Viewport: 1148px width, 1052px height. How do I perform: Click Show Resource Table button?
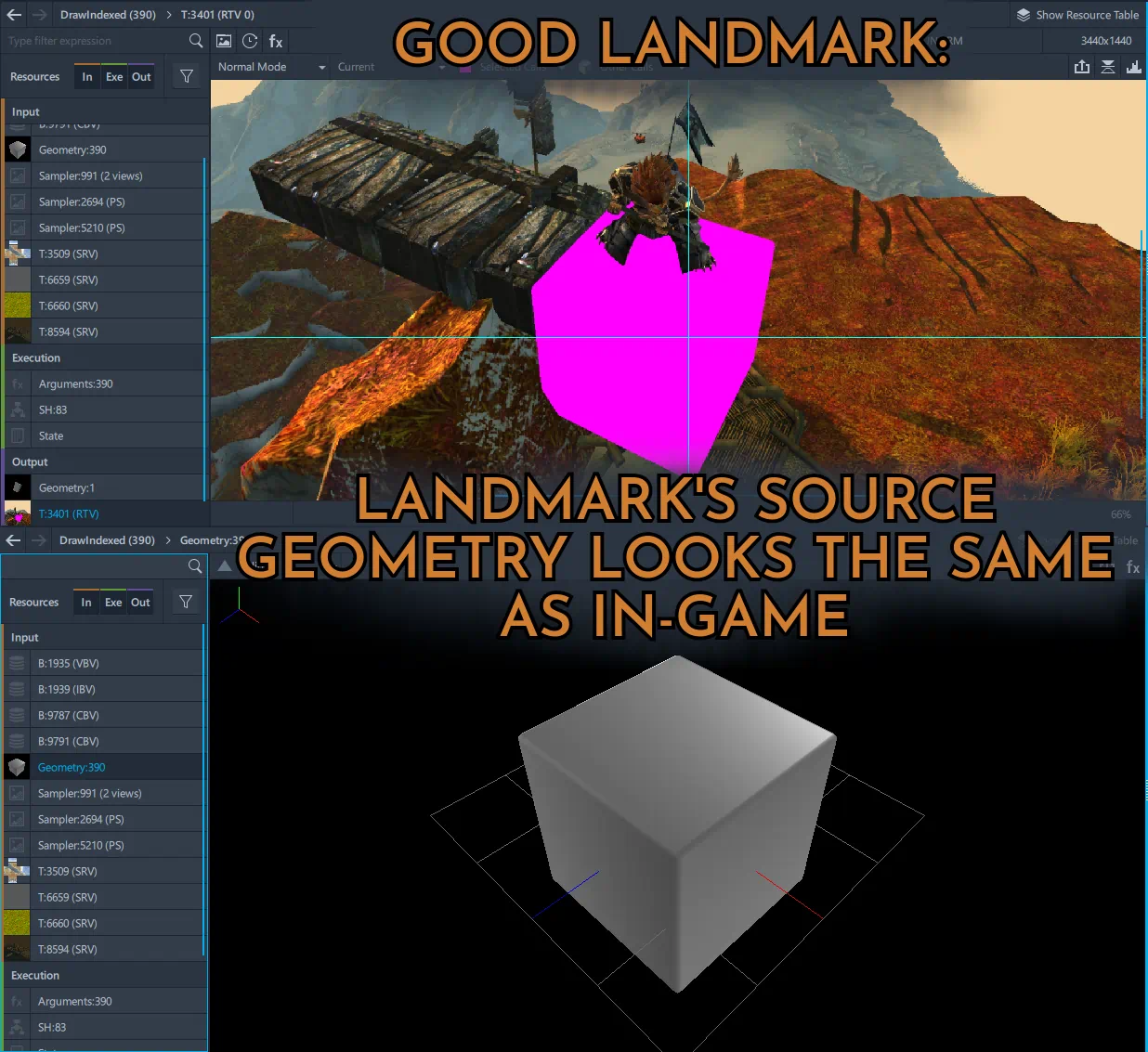pos(1077,15)
